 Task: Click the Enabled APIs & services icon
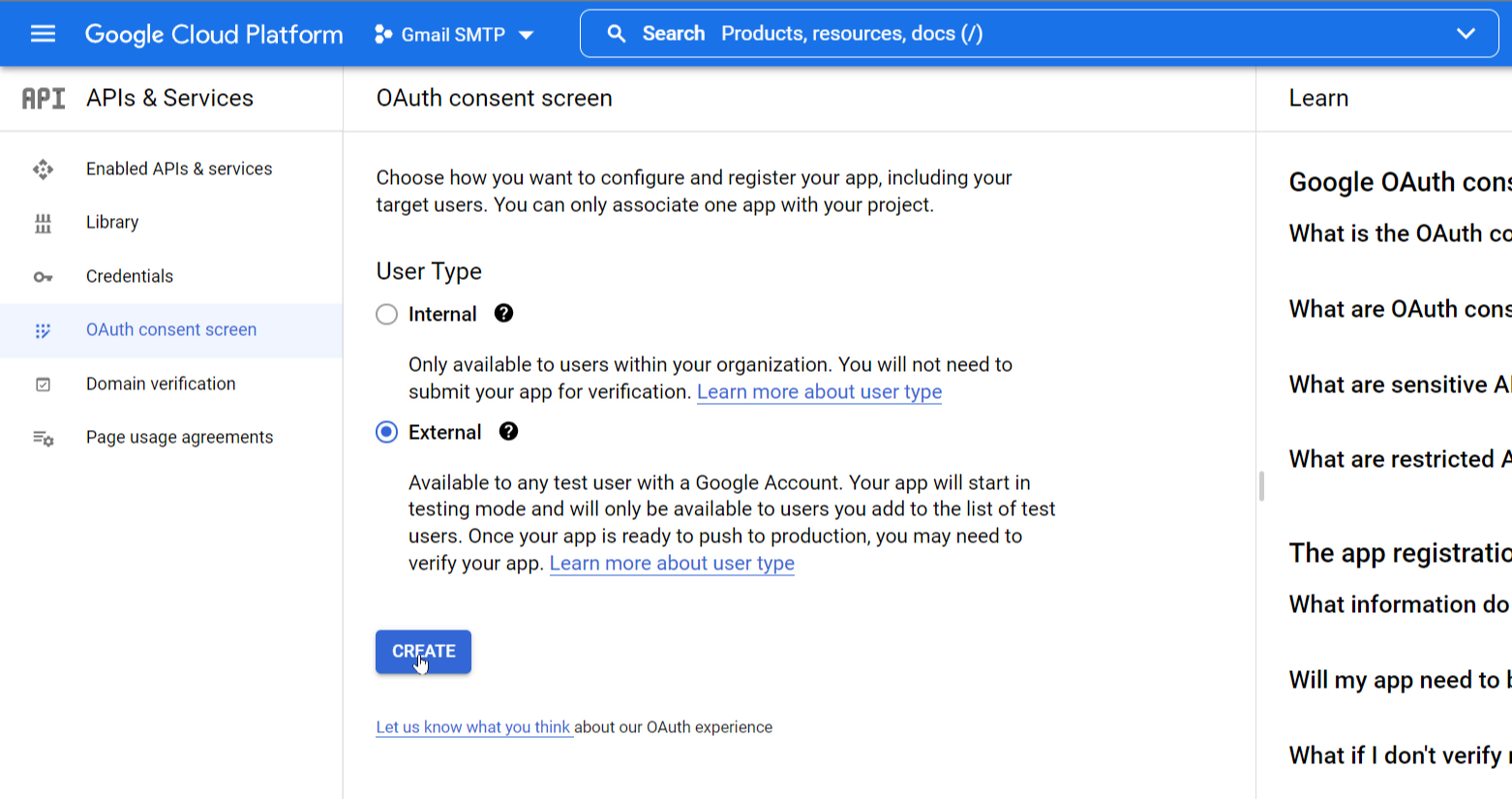43,169
